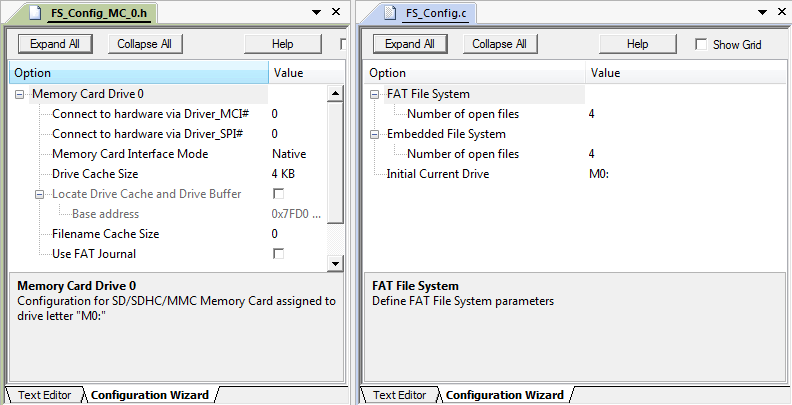The image size is (792, 405).
Task: Collapse the Embedded File System node
Action: pyautogui.click(x=375, y=134)
